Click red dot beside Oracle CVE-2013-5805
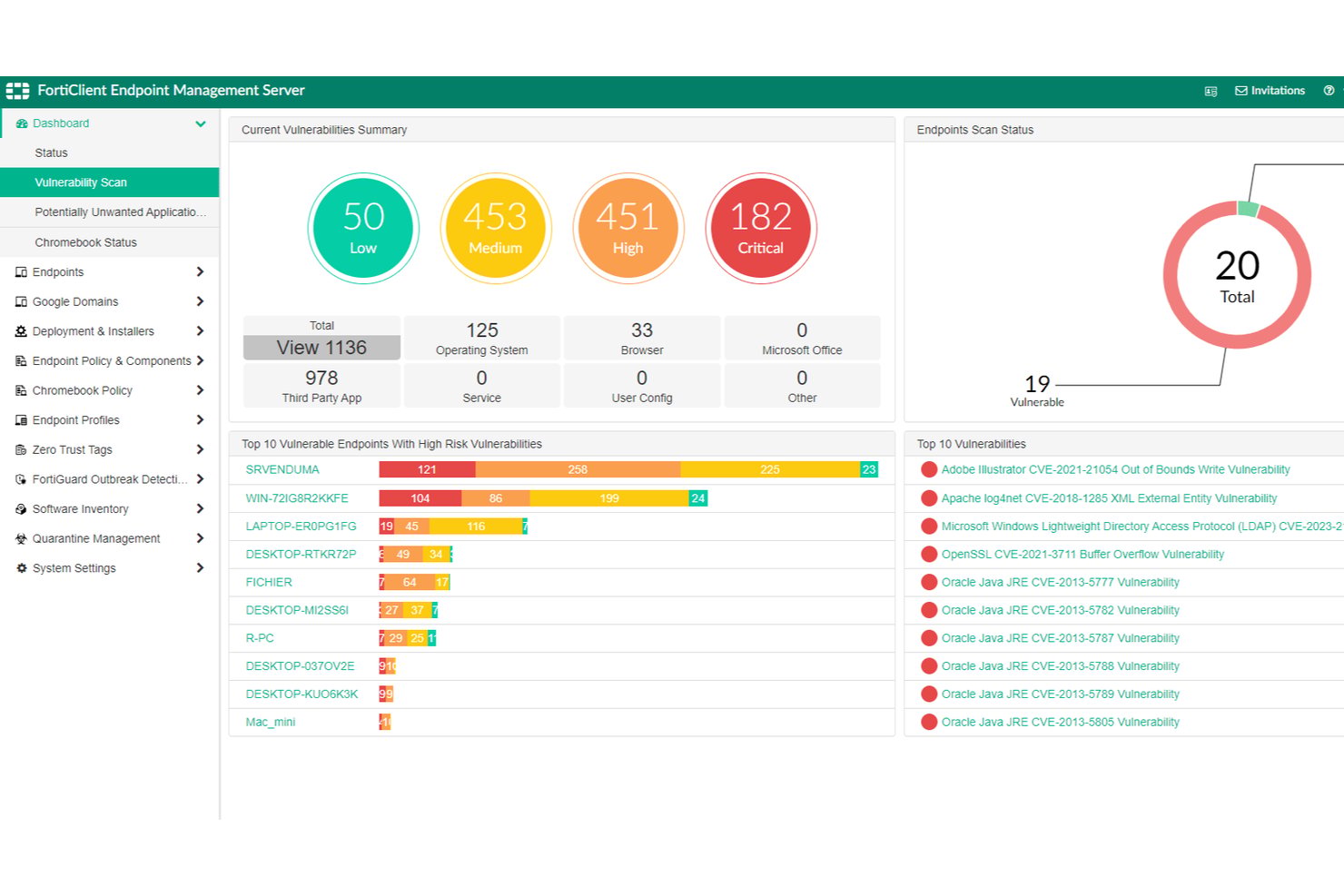 pos(929,723)
